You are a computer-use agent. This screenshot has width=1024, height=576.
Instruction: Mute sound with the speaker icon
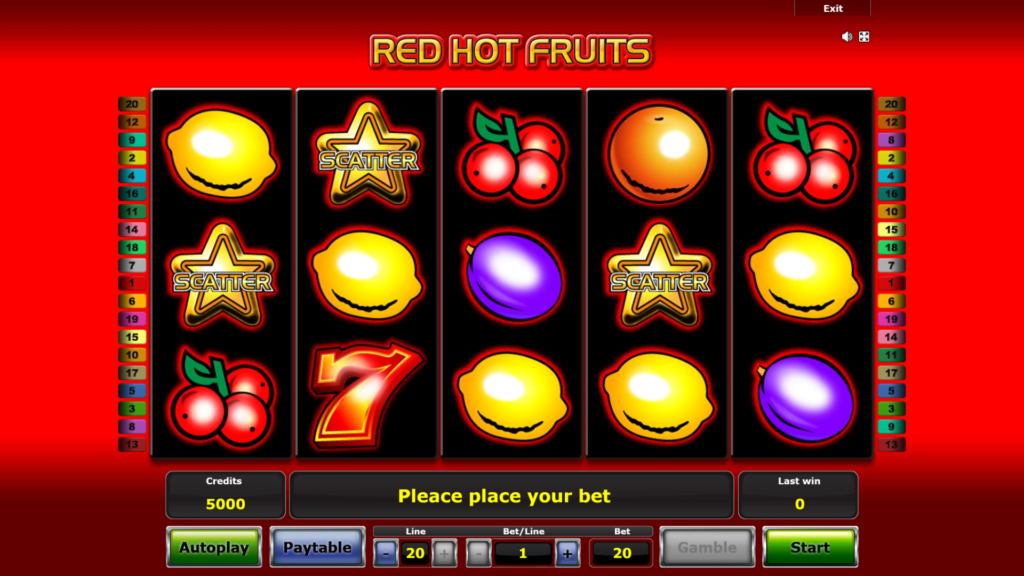click(846, 37)
